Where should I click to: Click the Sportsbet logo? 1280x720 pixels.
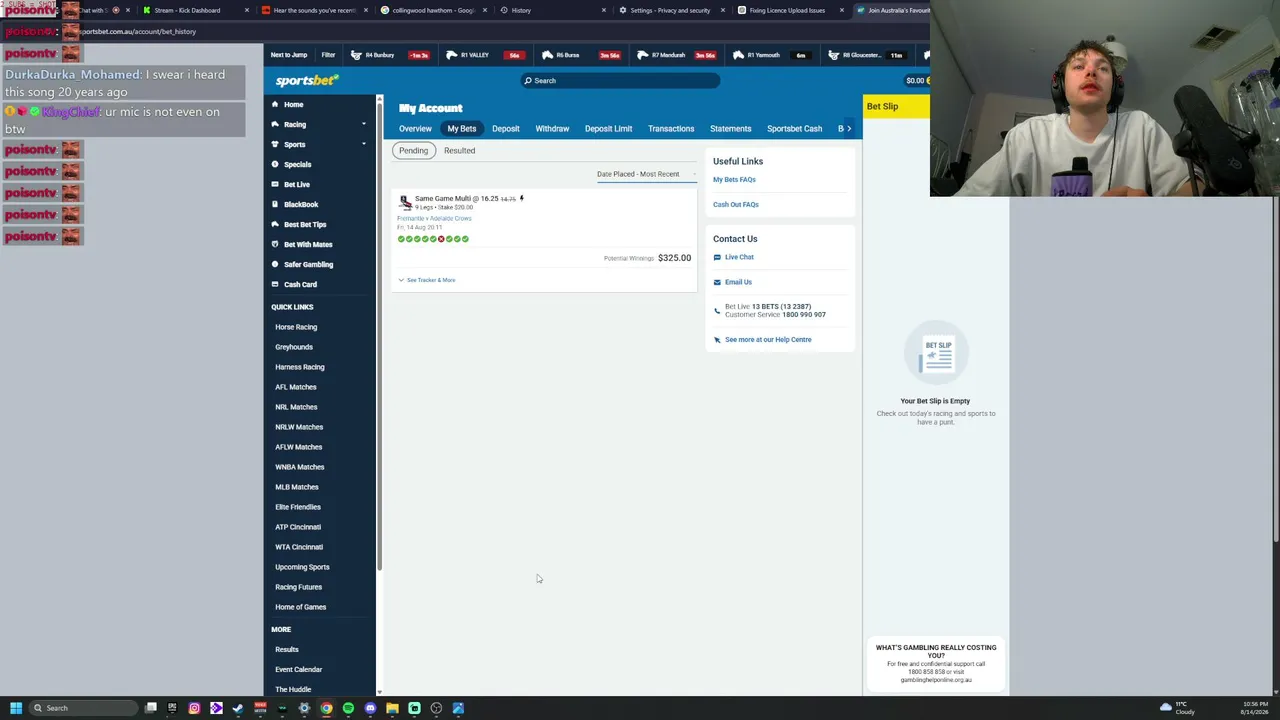[x=307, y=80]
